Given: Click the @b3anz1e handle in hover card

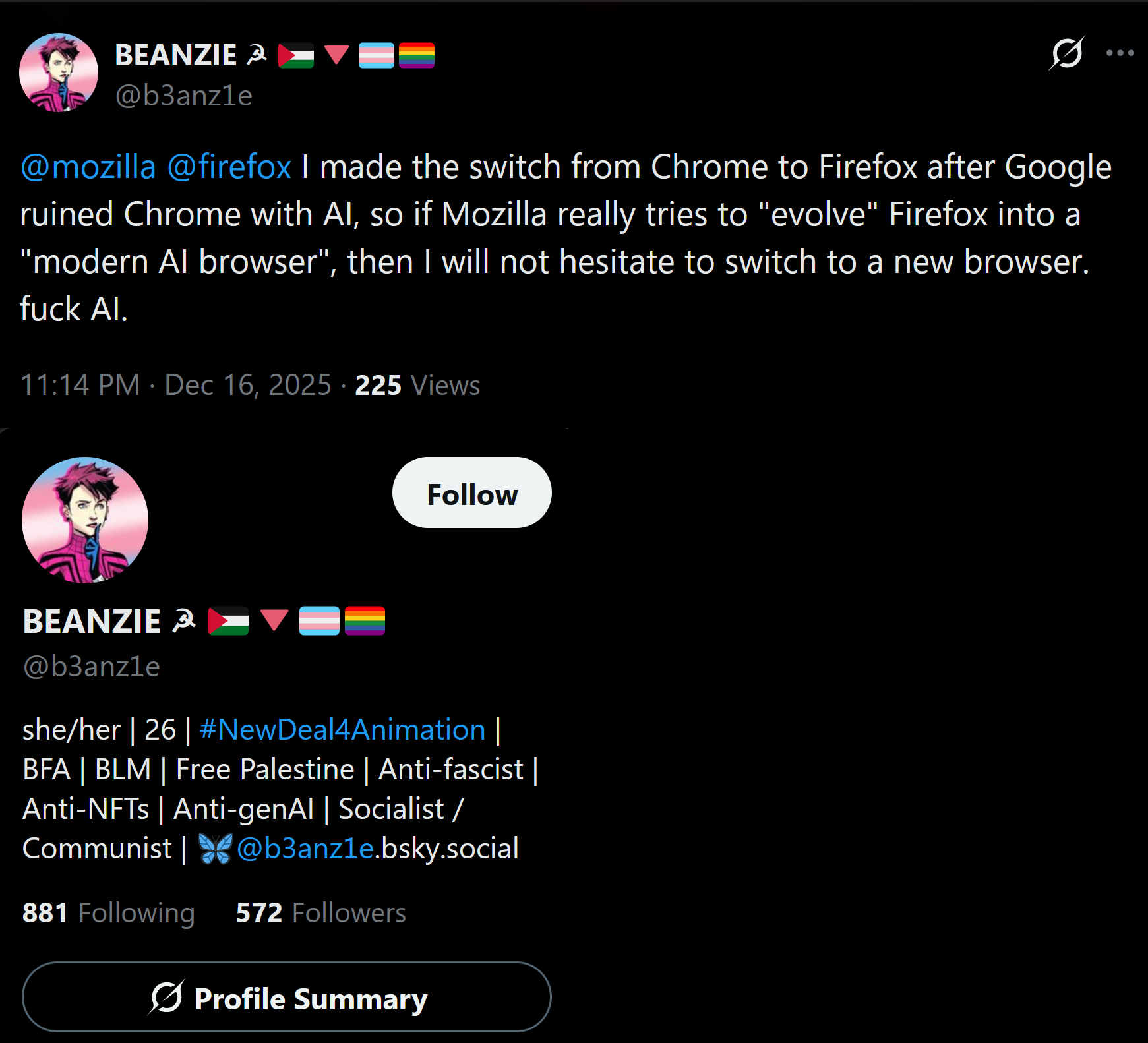Looking at the screenshot, I should click(92, 667).
